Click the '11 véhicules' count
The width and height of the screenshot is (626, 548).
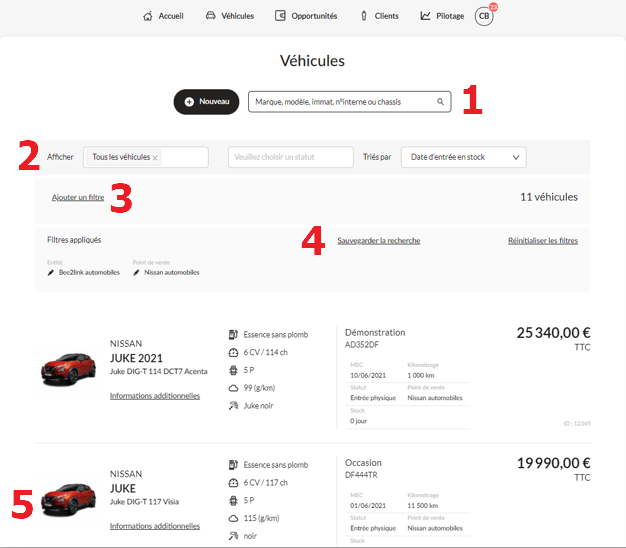(x=549, y=197)
